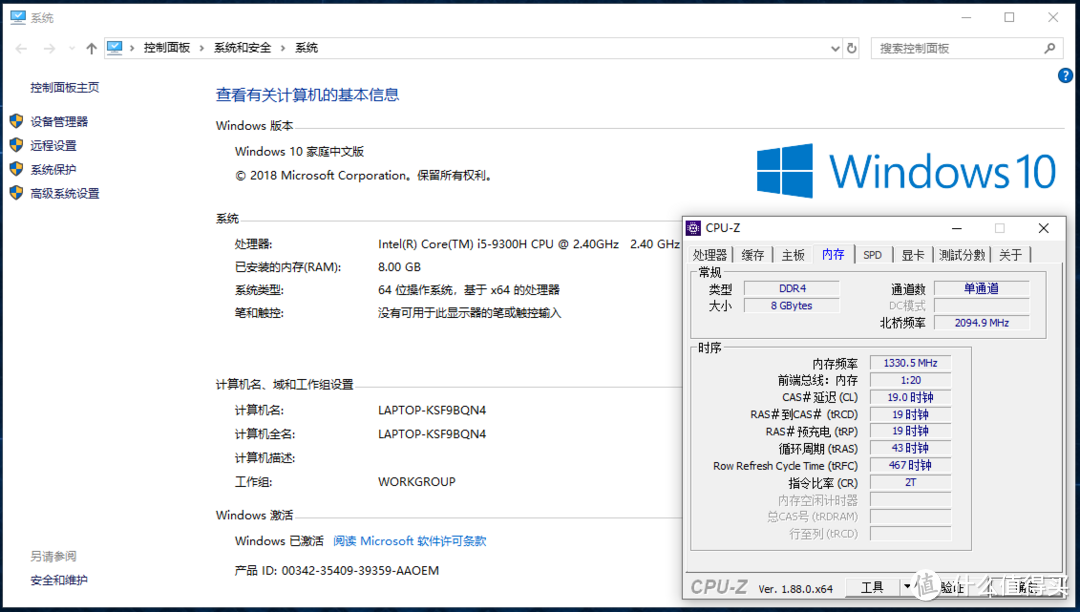Switch to 关于 tab in CPU-Z

[x=1010, y=255]
